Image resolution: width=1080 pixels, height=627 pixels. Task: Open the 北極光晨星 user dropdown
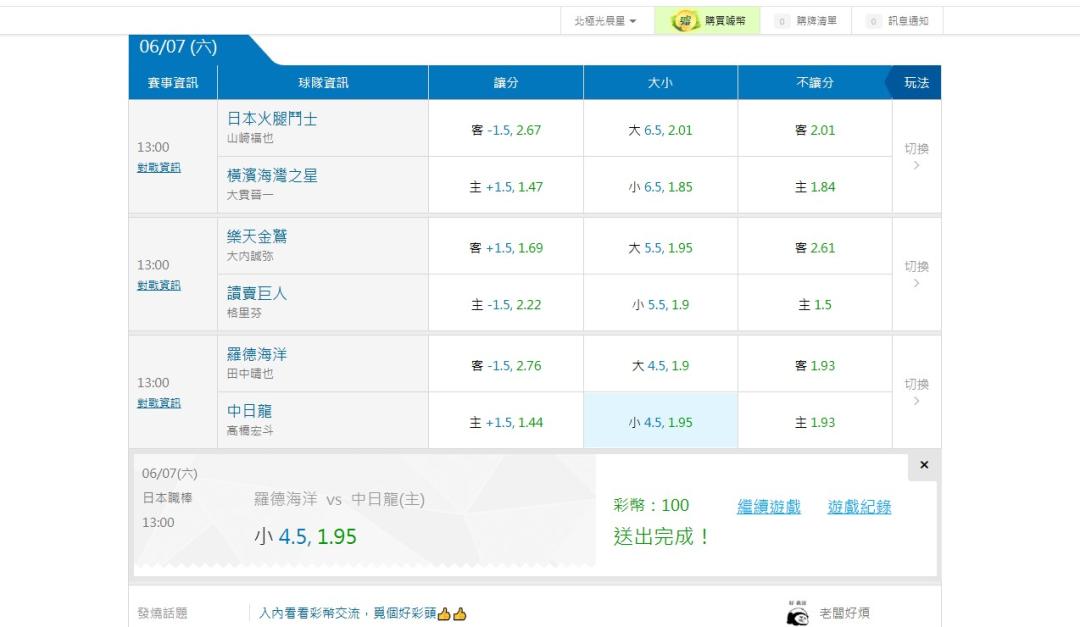pyautogui.click(x=605, y=21)
